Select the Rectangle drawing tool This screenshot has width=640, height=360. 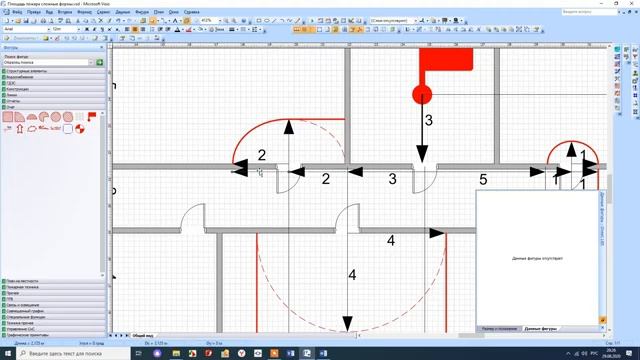[259, 20]
